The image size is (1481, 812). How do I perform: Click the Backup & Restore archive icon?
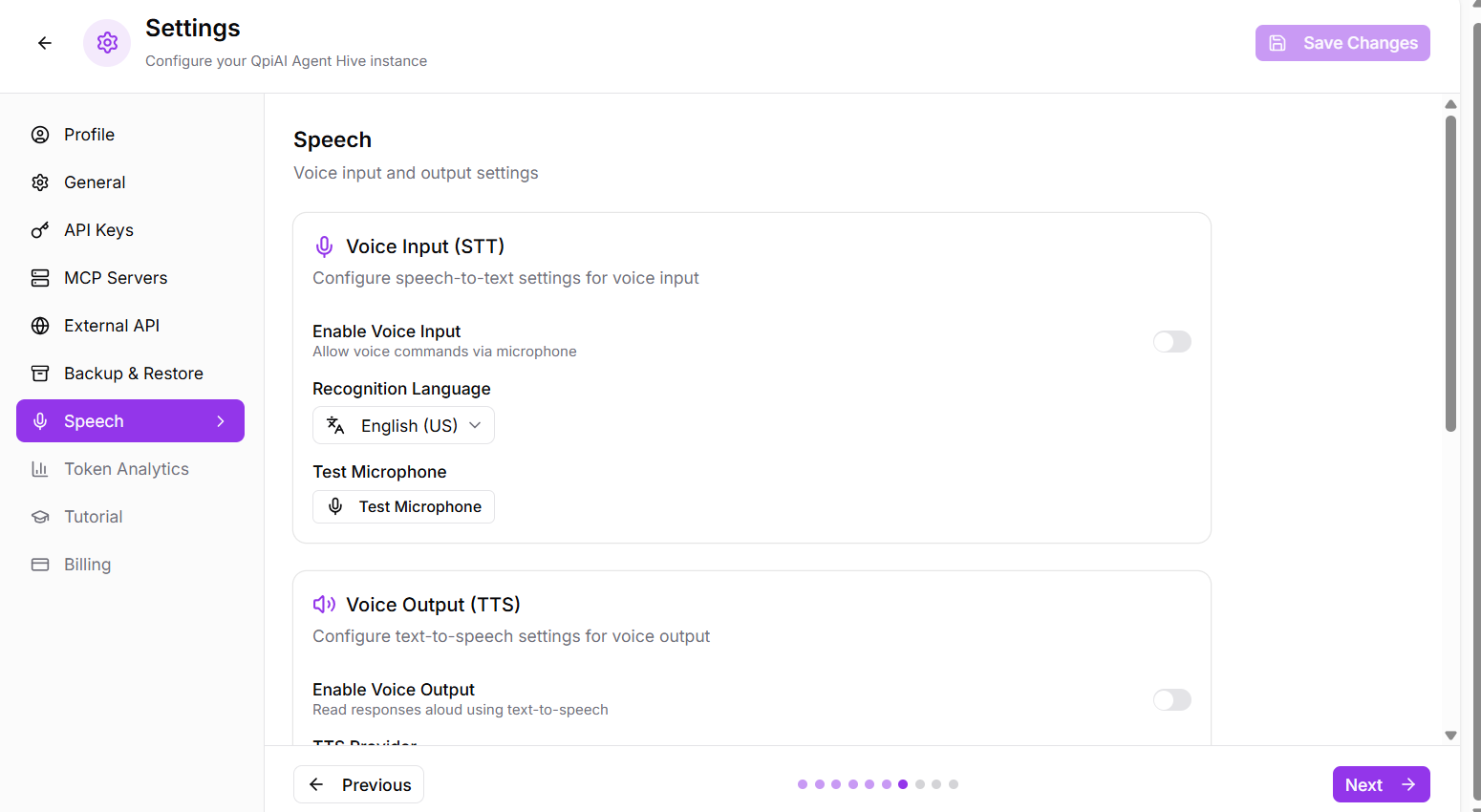[40, 374]
